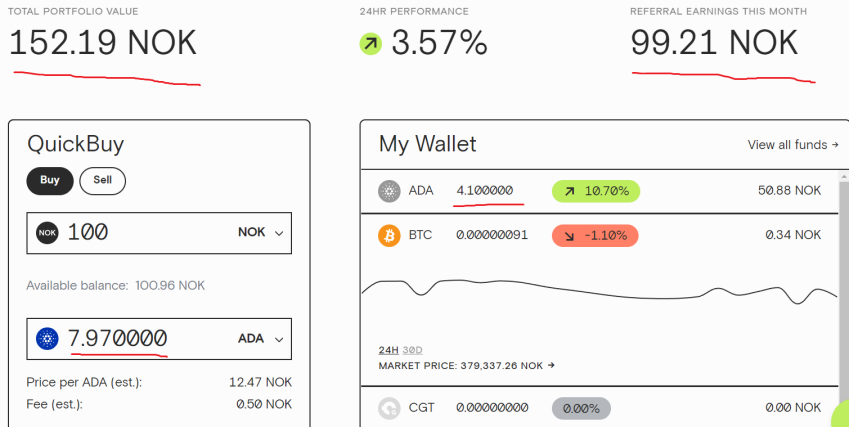Image resolution: width=849 pixels, height=427 pixels.
Task: Open the ADA asset dropdown
Action: point(260,339)
